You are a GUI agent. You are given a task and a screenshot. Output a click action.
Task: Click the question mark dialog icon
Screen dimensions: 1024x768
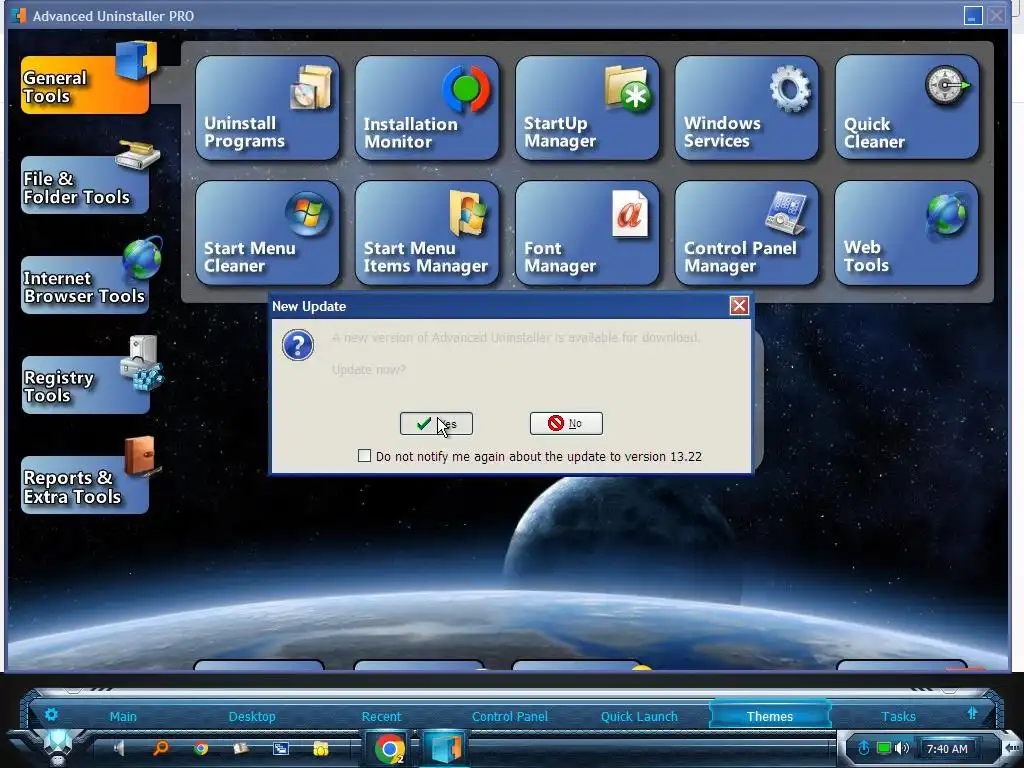[x=298, y=345]
